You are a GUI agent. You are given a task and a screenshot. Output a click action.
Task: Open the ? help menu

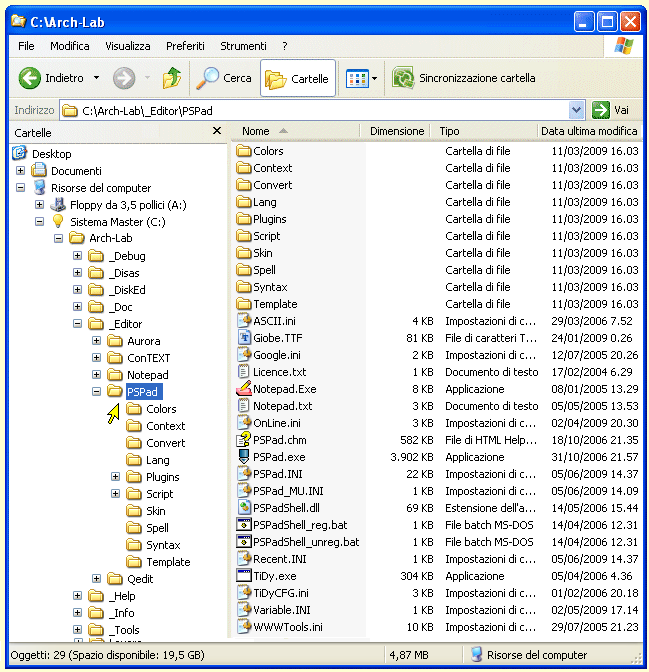point(285,46)
